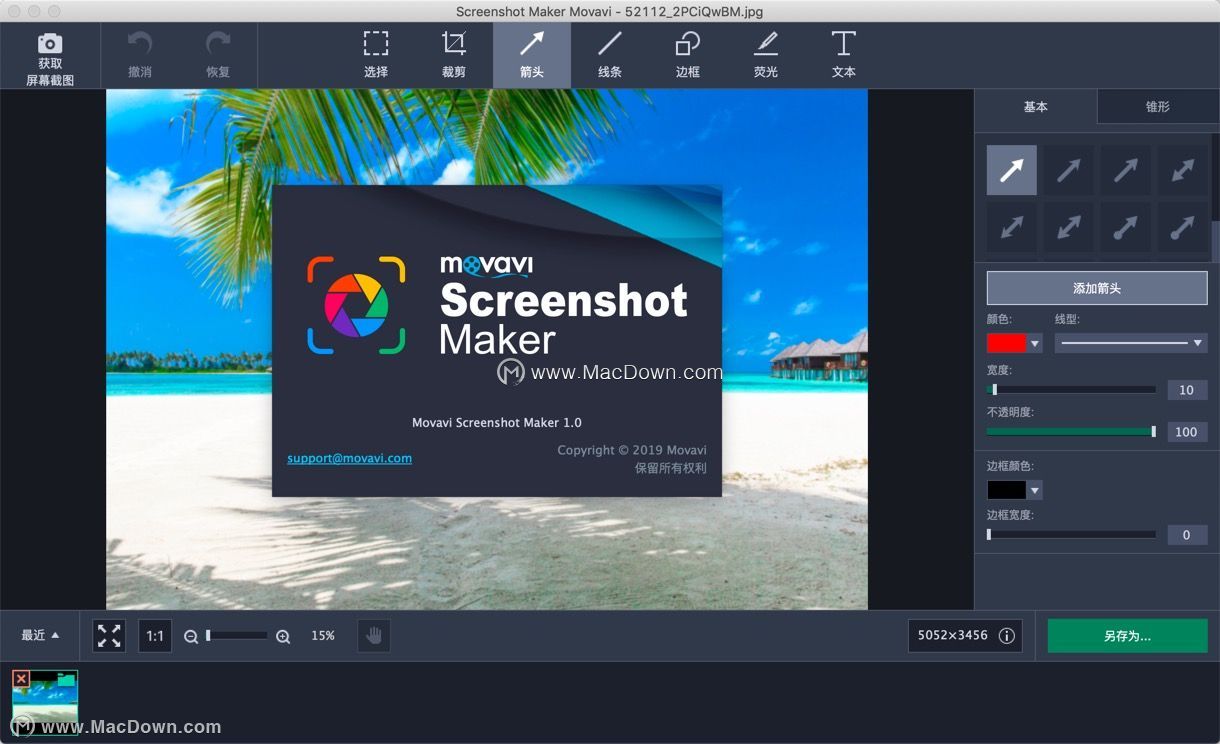Image resolution: width=1220 pixels, height=744 pixels.
Task: Click the width value field showing 10
Action: click(1187, 390)
